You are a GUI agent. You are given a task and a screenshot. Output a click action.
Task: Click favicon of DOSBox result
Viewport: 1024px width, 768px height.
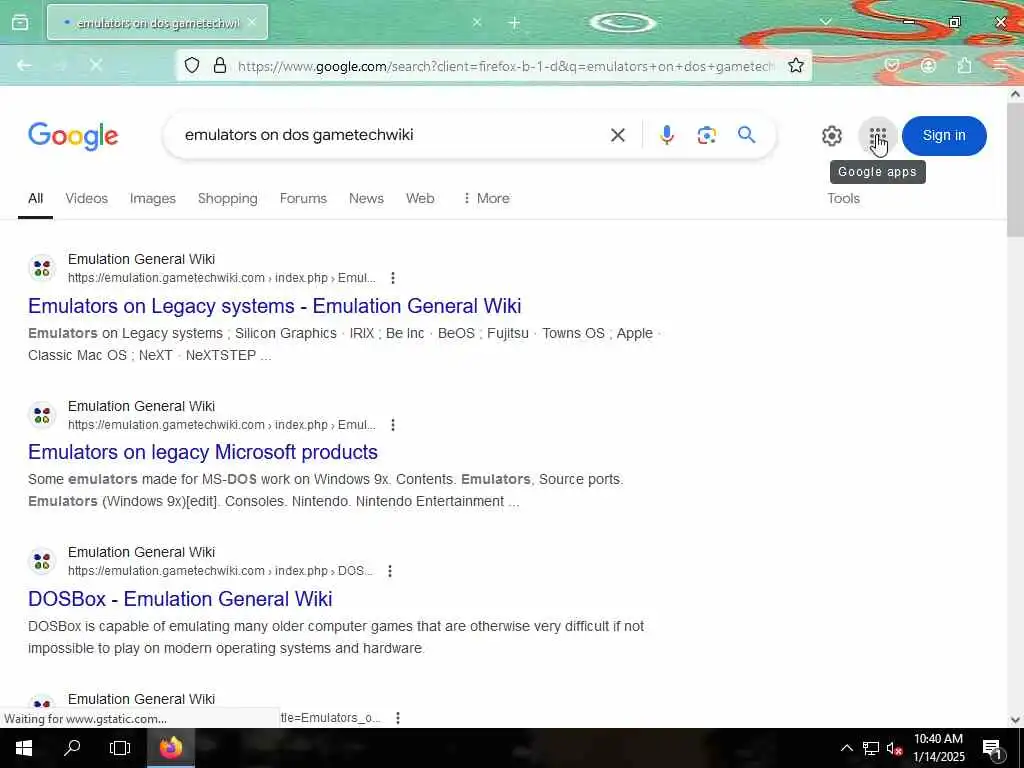(42, 561)
